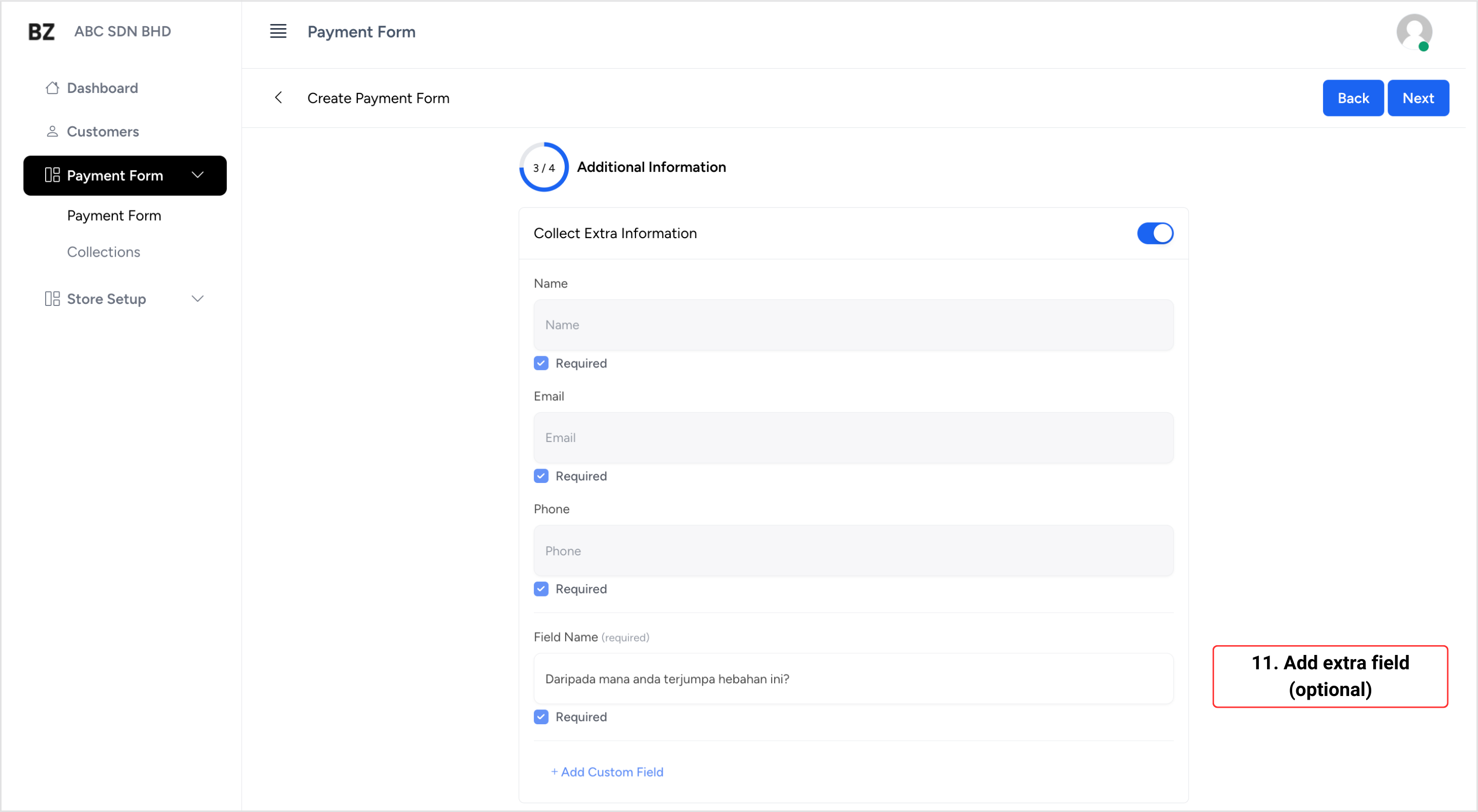Uncheck Required under the Email field

tap(541, 476)
